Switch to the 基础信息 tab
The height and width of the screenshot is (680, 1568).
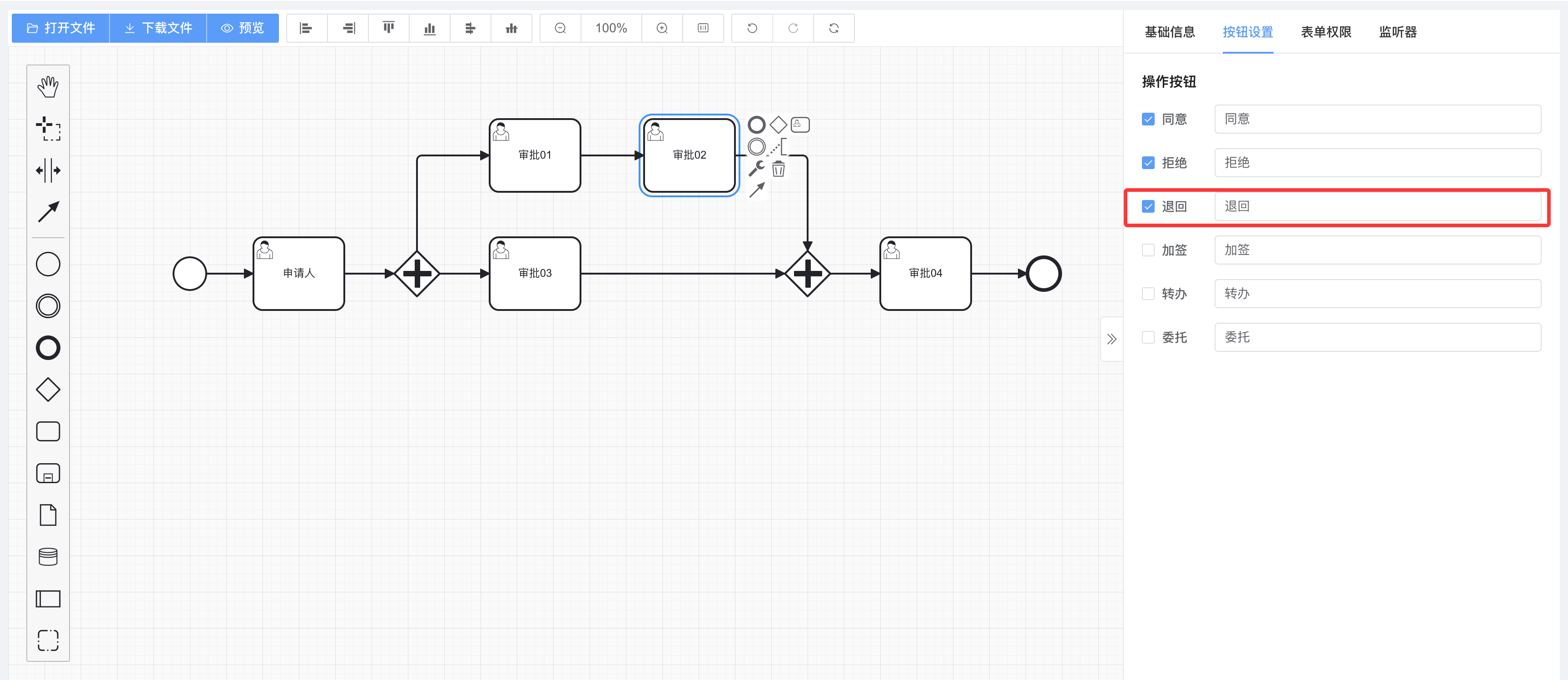click(1169, 32)
